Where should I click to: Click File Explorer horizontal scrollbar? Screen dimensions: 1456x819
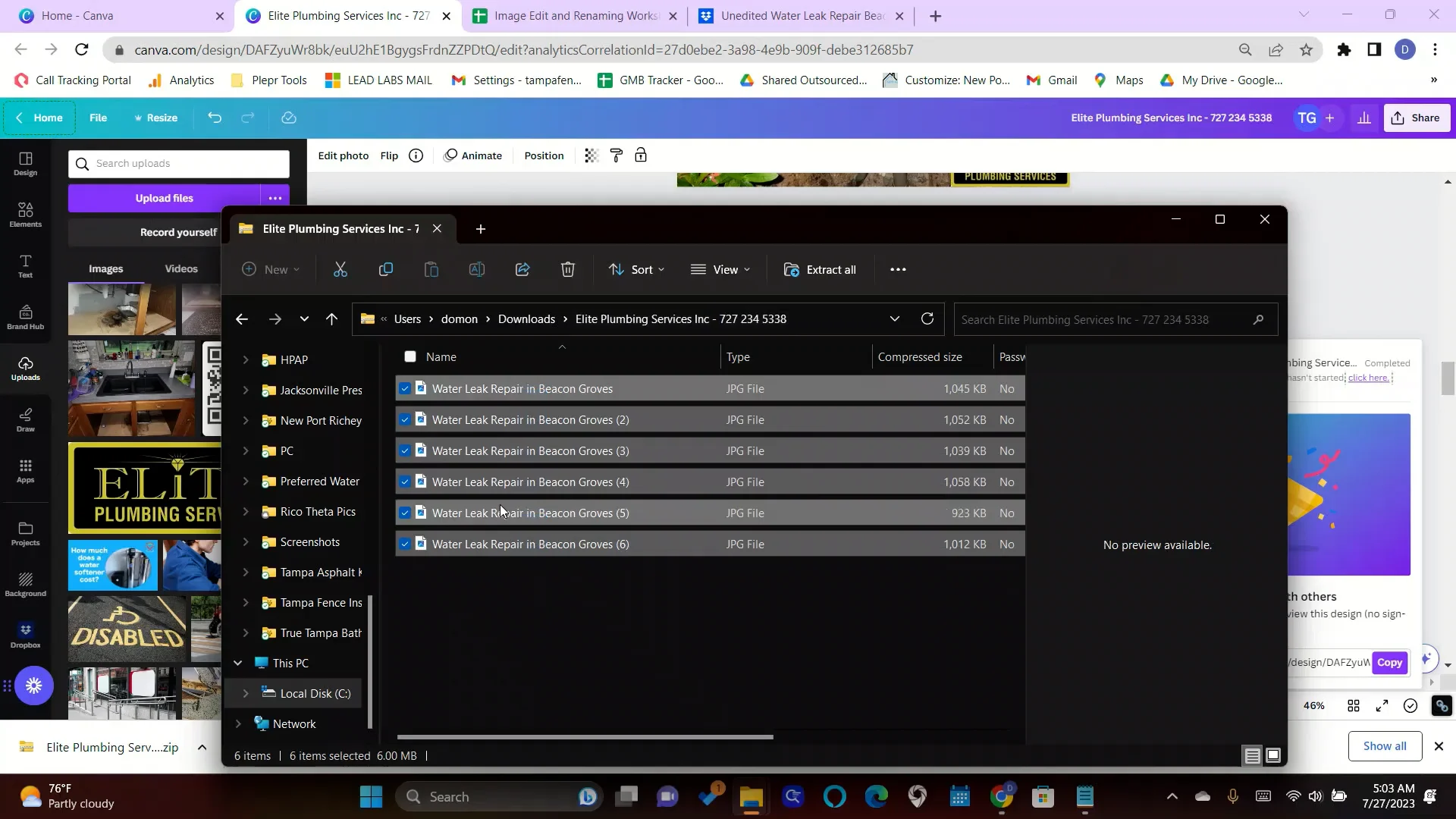(x=585, y=736)
